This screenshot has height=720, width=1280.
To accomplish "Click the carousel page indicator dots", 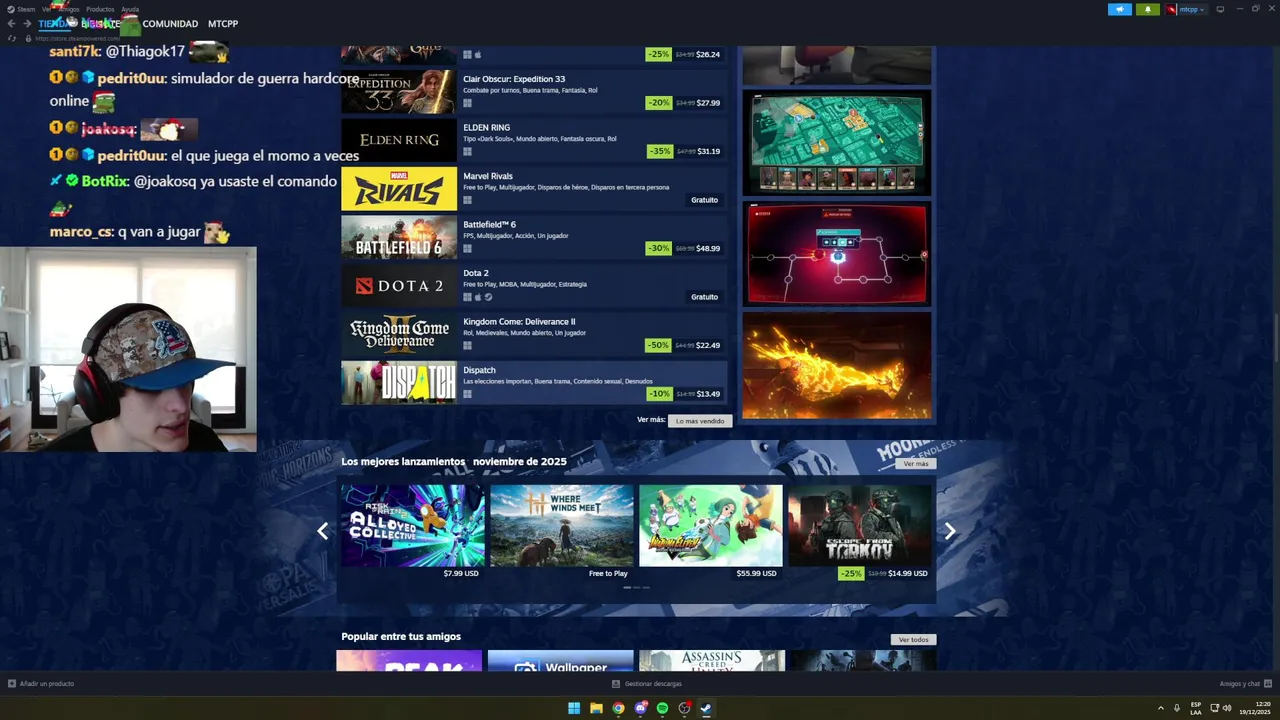I will 636,587.
